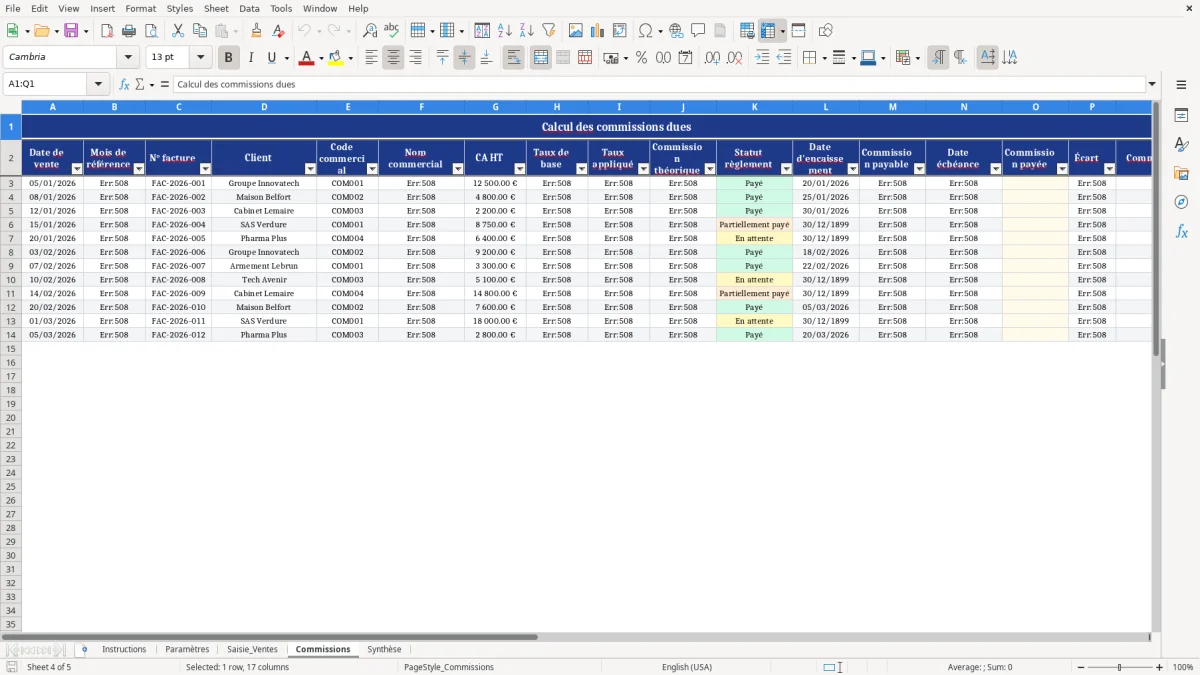This screenshot has width=1200, height=675.
Task: Toggle right-to-left text direction
Action: click(x=960, y=58)
